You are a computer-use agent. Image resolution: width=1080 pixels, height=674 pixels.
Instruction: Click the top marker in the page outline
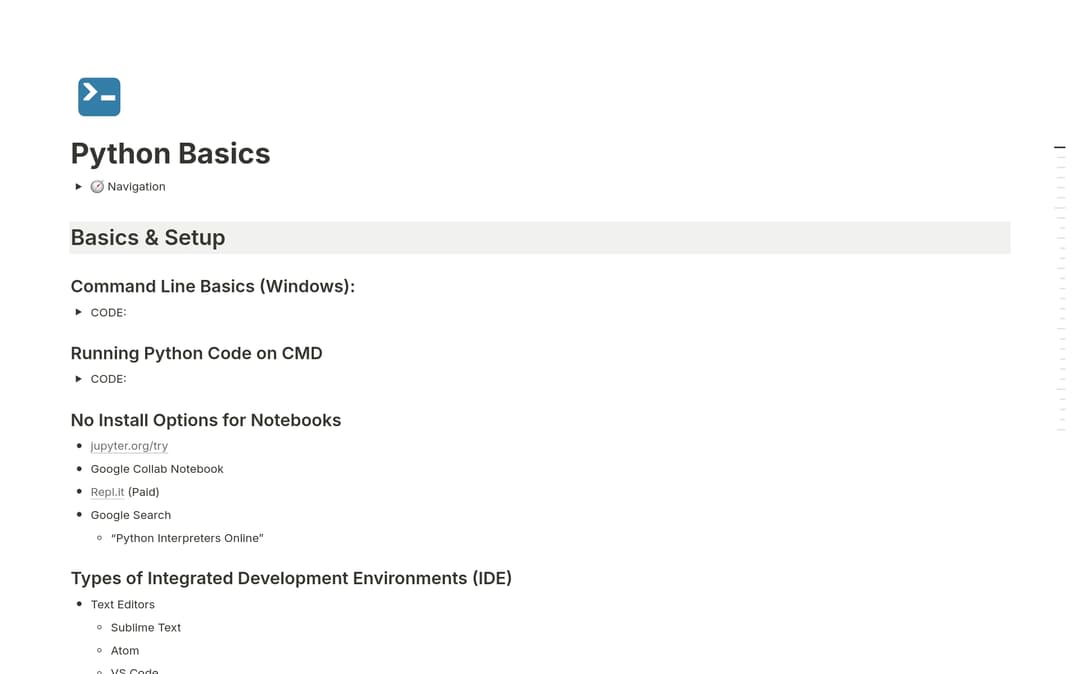(1059, 146)
